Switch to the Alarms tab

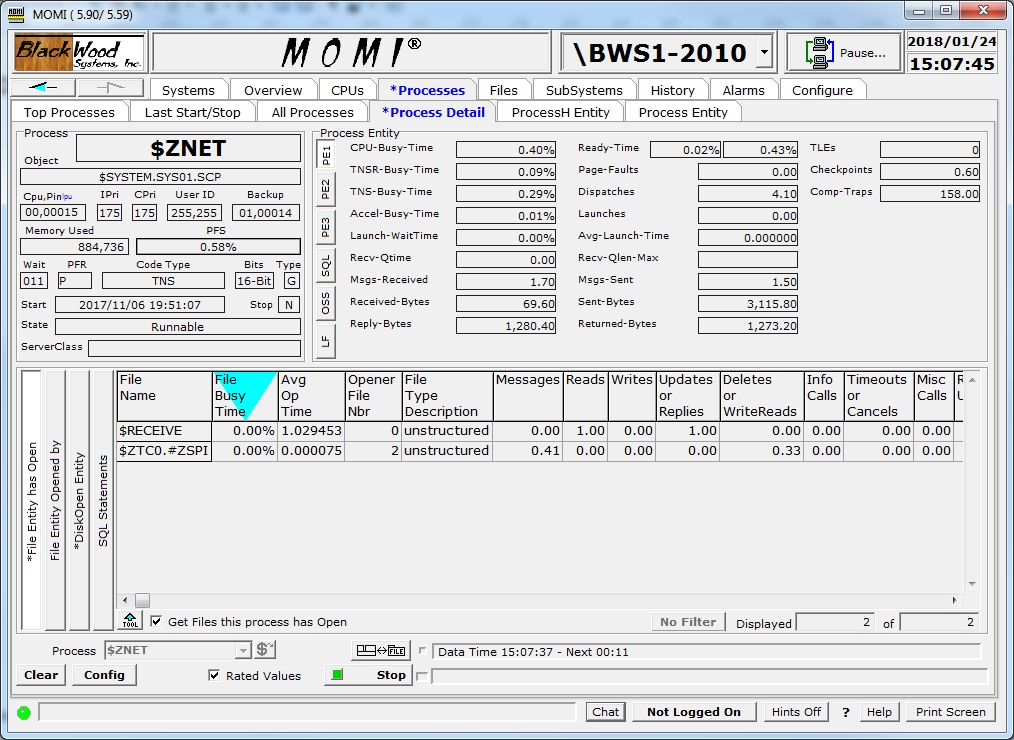743,90
